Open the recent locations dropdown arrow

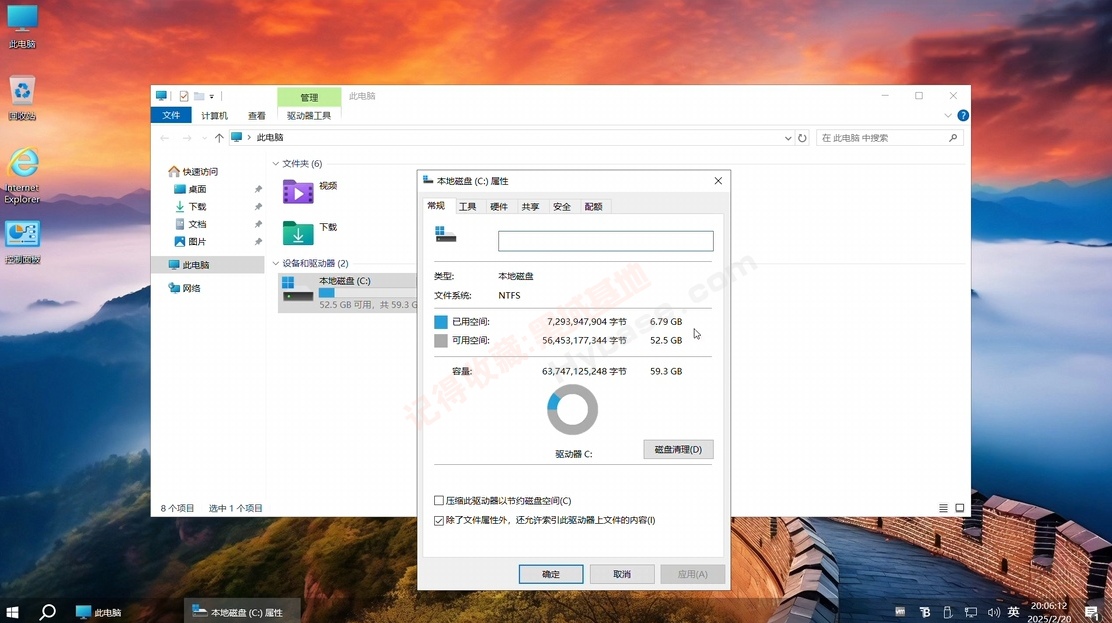pyautogui.click(x=204, y=138)
